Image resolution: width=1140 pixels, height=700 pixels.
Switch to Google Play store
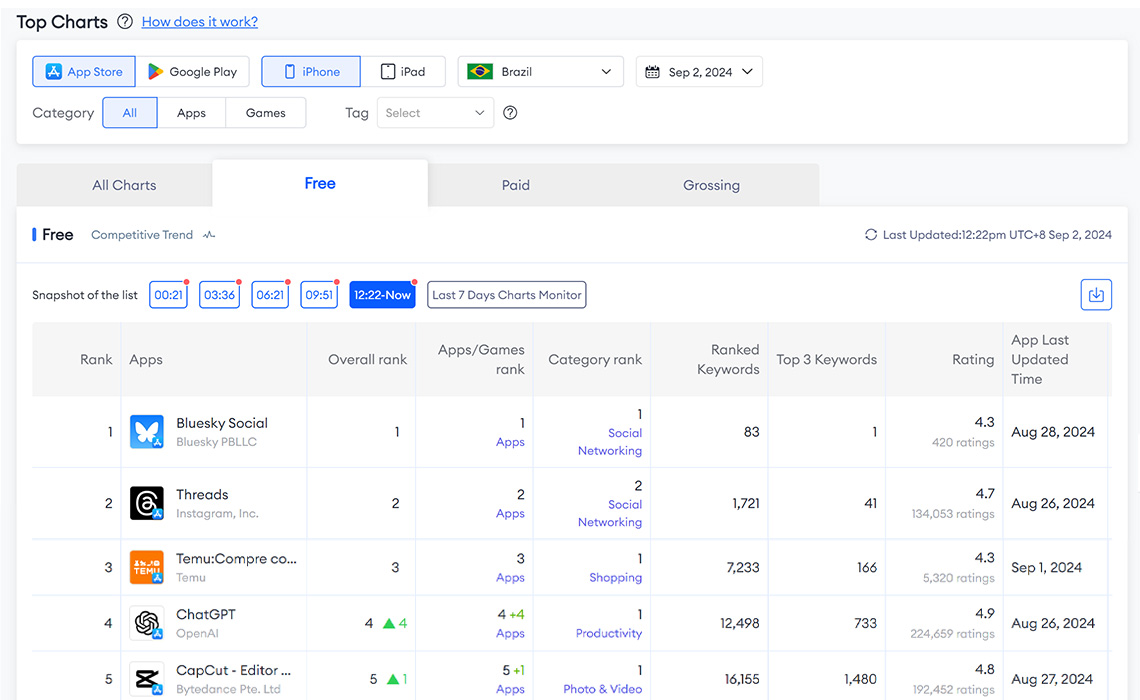pos(193,71)
